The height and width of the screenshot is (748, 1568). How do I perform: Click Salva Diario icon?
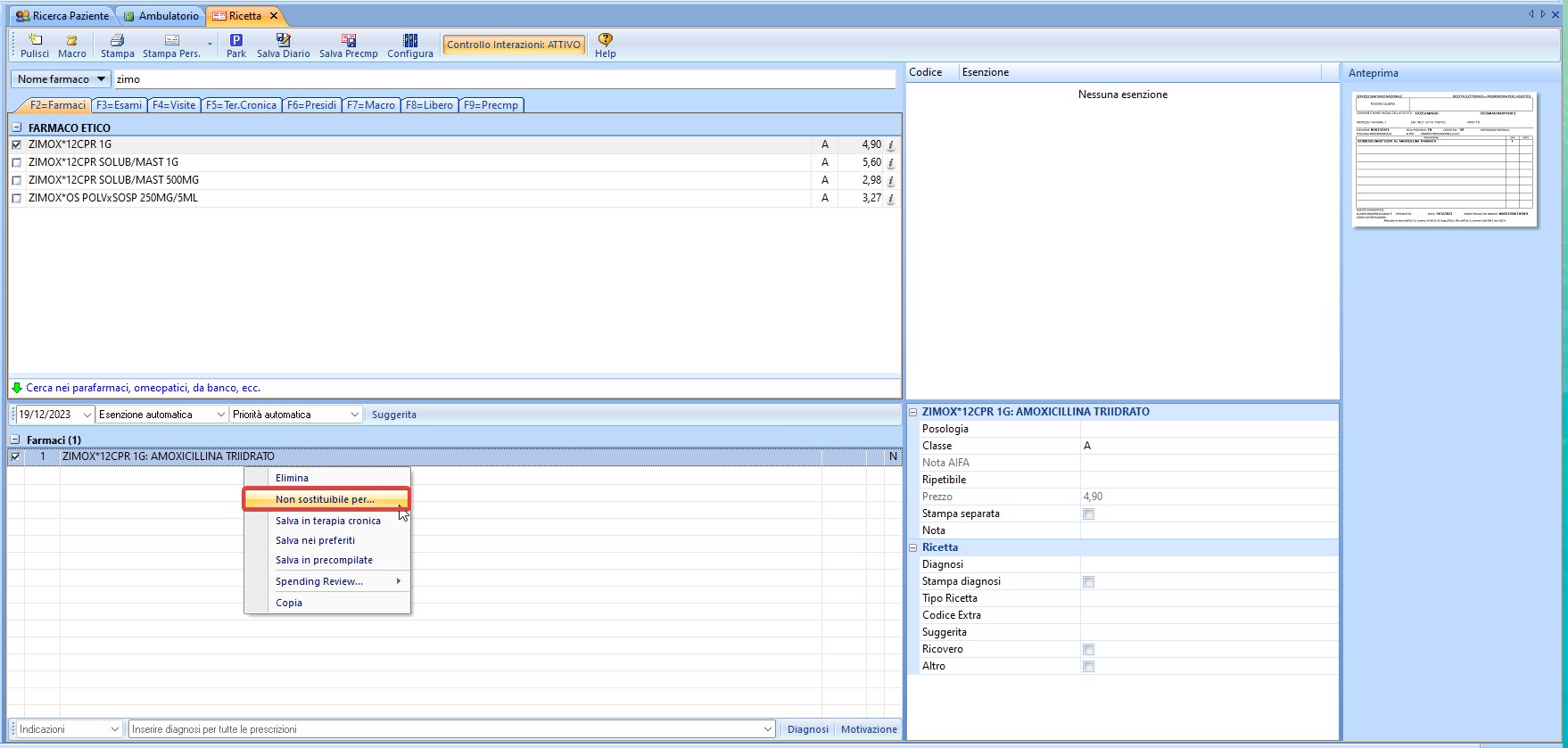(x=284, y=45)
